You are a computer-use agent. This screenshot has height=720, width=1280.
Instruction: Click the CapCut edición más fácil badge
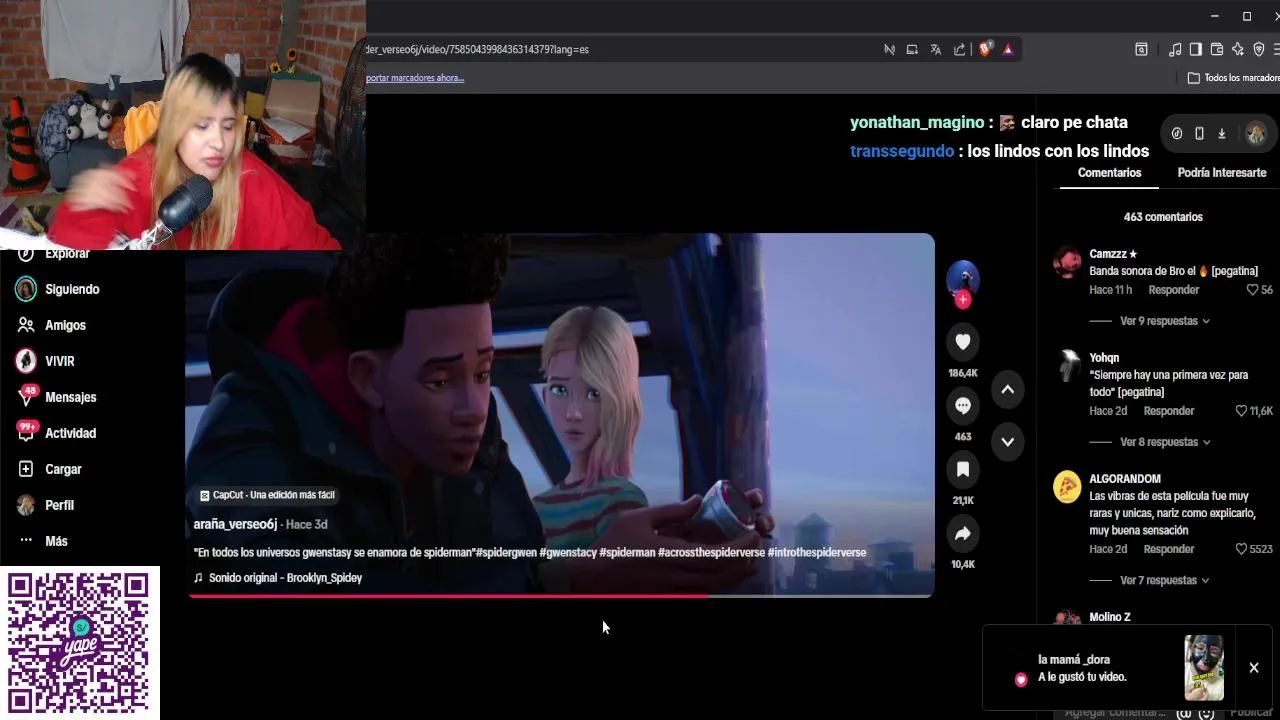pyautogui.click(x=267, y=495)
